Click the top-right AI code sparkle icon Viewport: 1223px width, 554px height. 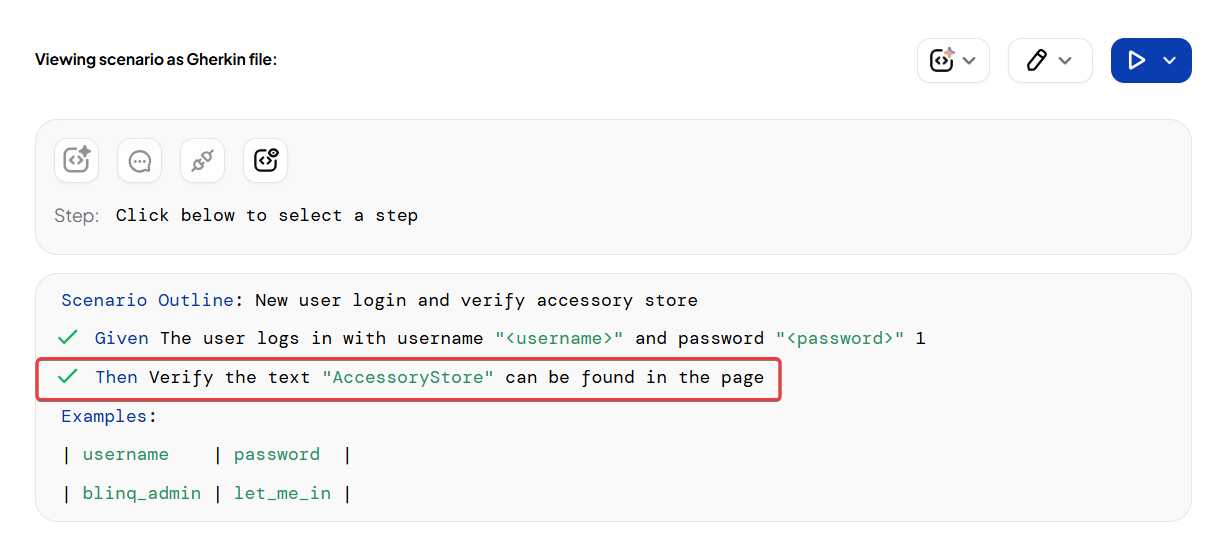coord(942,61)
